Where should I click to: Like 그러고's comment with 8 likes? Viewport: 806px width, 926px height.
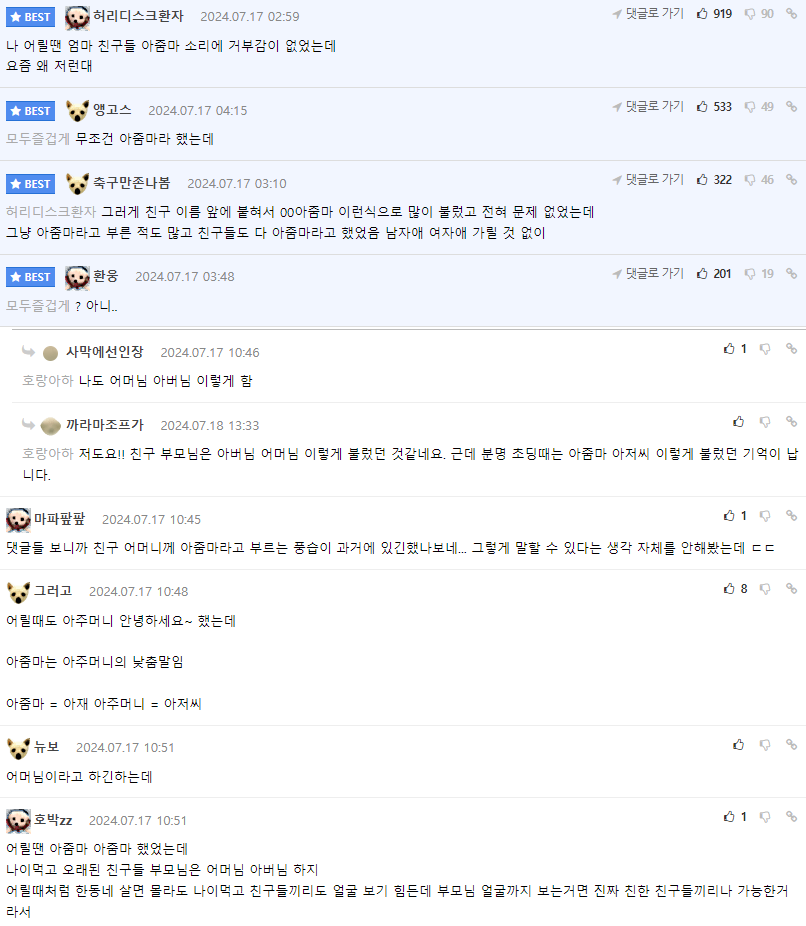click(x=729, y=589)
